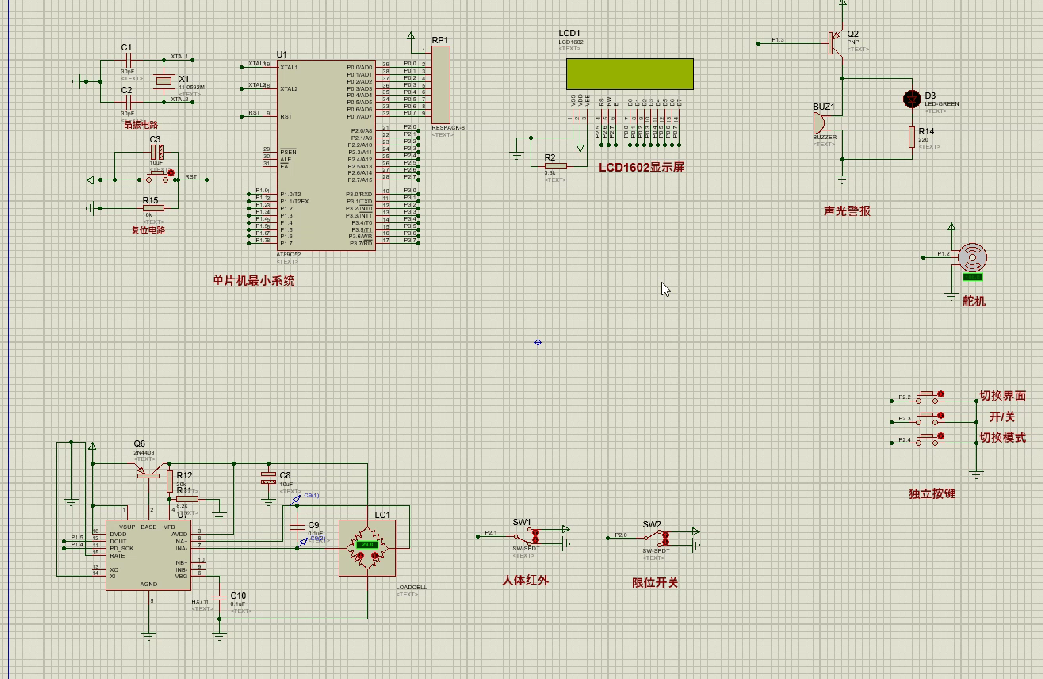Select capacitor C3 in the reset circuit

(157, 152)
